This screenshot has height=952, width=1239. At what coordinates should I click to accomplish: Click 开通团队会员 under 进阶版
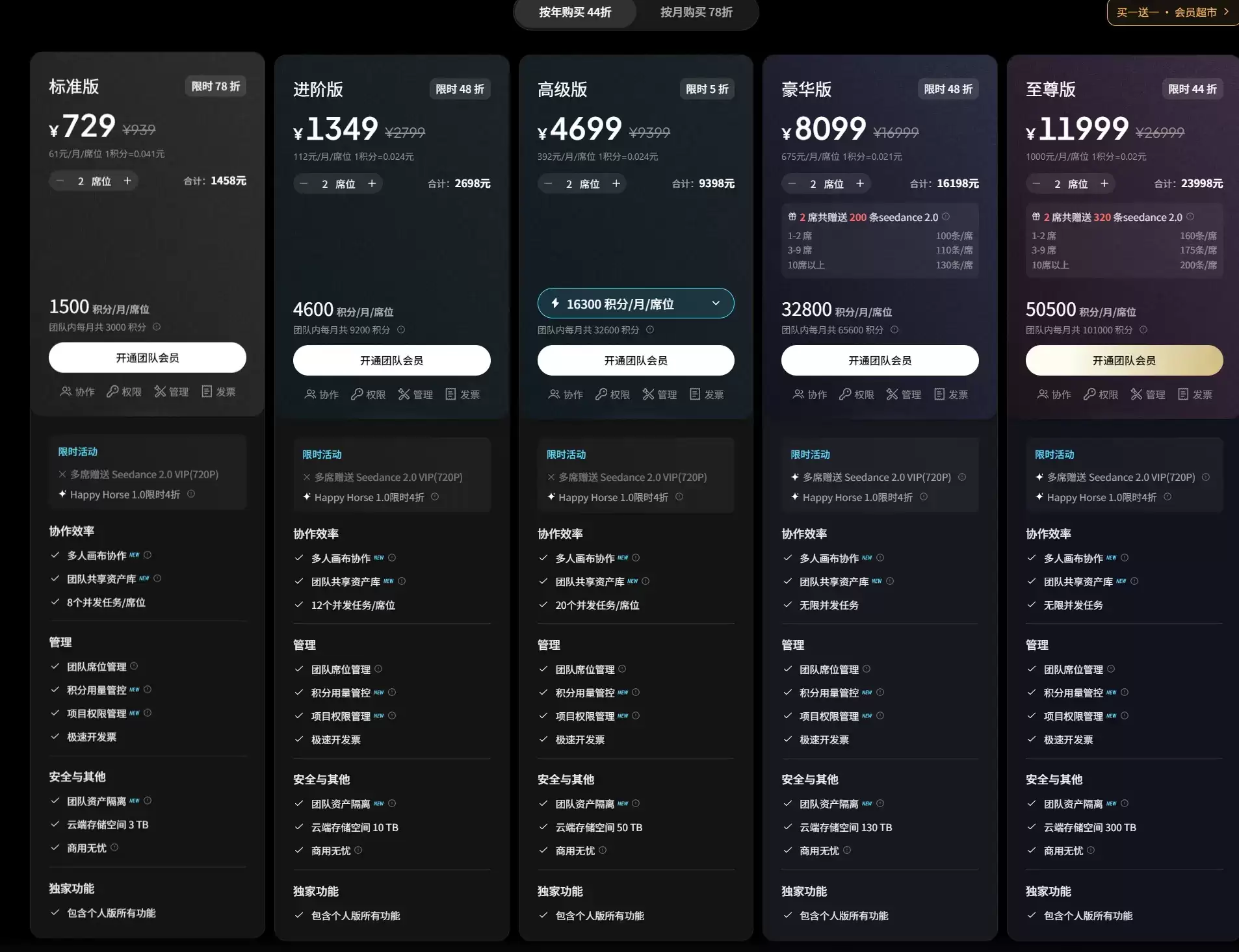tap(392, 360)
